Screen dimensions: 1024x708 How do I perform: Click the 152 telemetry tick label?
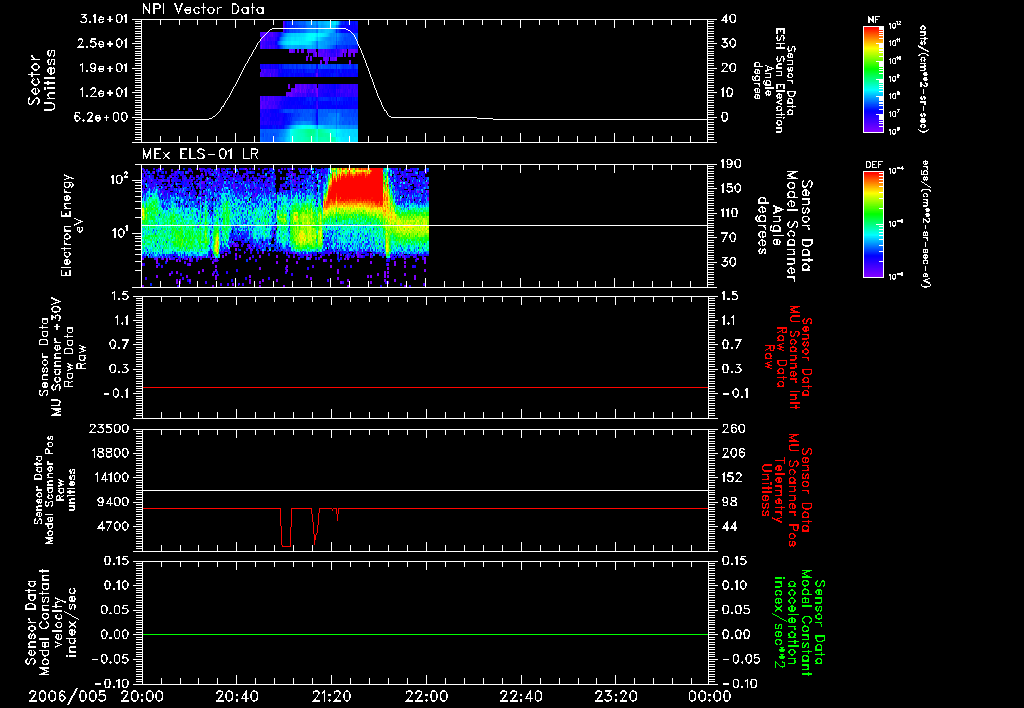pos(732,477)
